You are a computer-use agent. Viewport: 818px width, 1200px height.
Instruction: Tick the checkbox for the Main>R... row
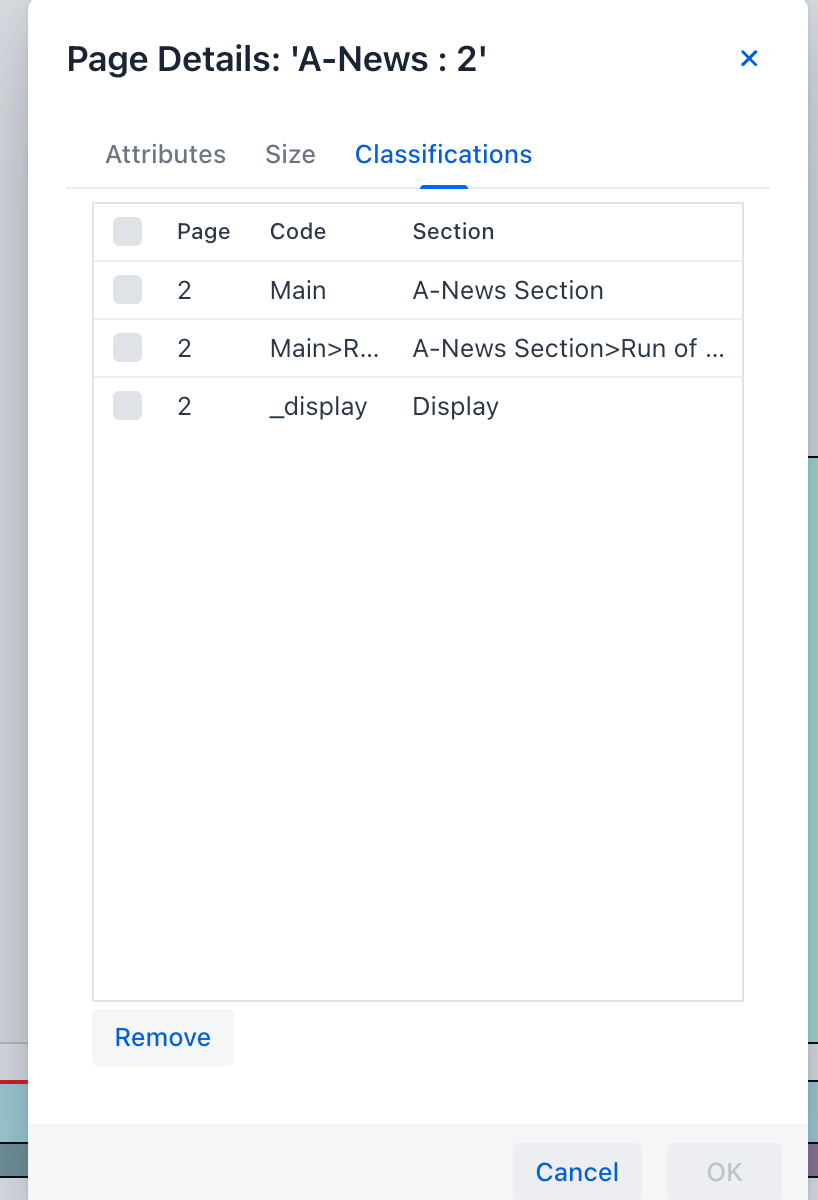click(128, 349)
